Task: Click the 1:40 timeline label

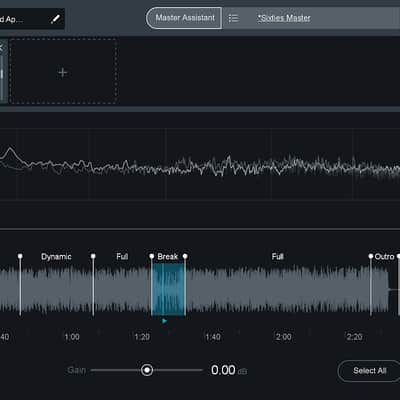Action: click(x=213, y=337)
